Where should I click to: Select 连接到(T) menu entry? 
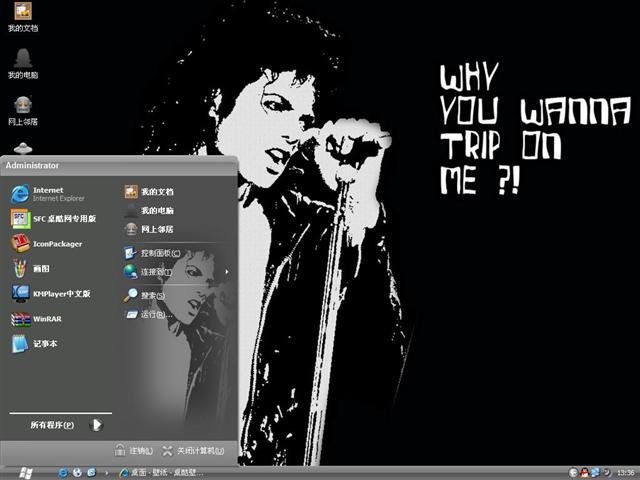click(148, 272)
